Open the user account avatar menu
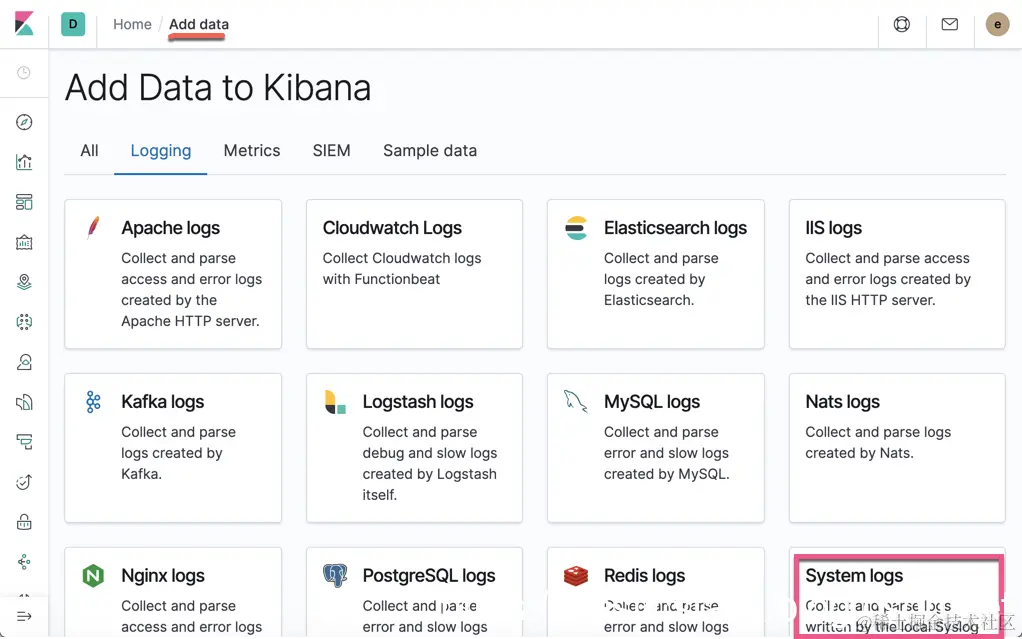This screenshot has width=1022, height=639. pyautogui.click(x=997, y=24)
